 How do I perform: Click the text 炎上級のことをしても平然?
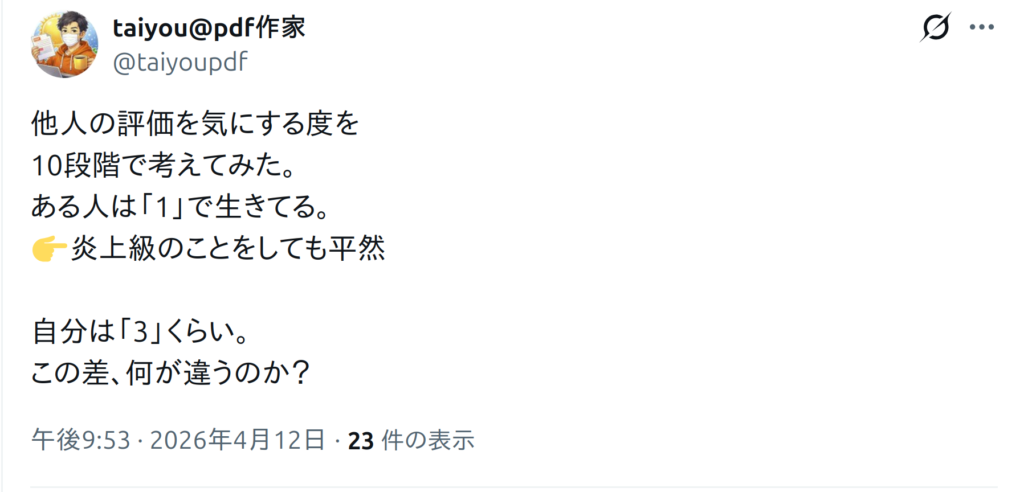pyautogui.click(x=228, y=249)
